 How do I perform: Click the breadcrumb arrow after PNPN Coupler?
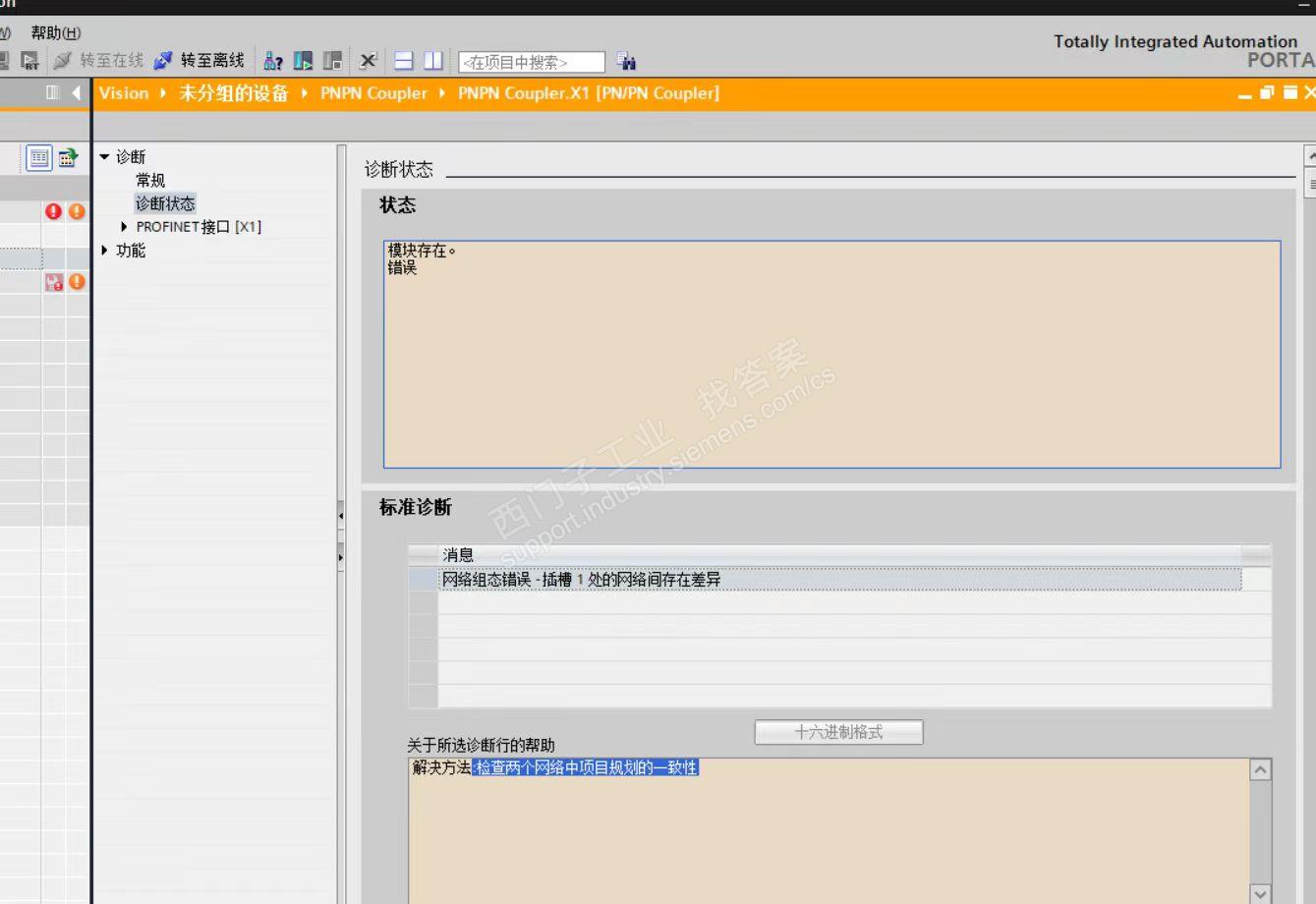click(442, 93)
